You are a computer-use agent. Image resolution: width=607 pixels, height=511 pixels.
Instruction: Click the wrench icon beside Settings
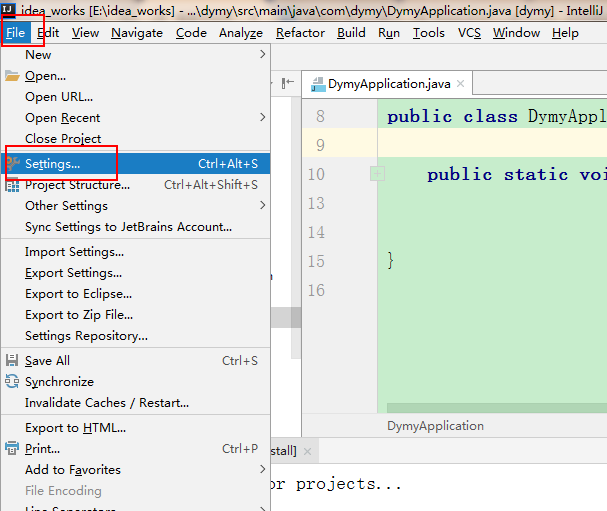pos(12,163)
